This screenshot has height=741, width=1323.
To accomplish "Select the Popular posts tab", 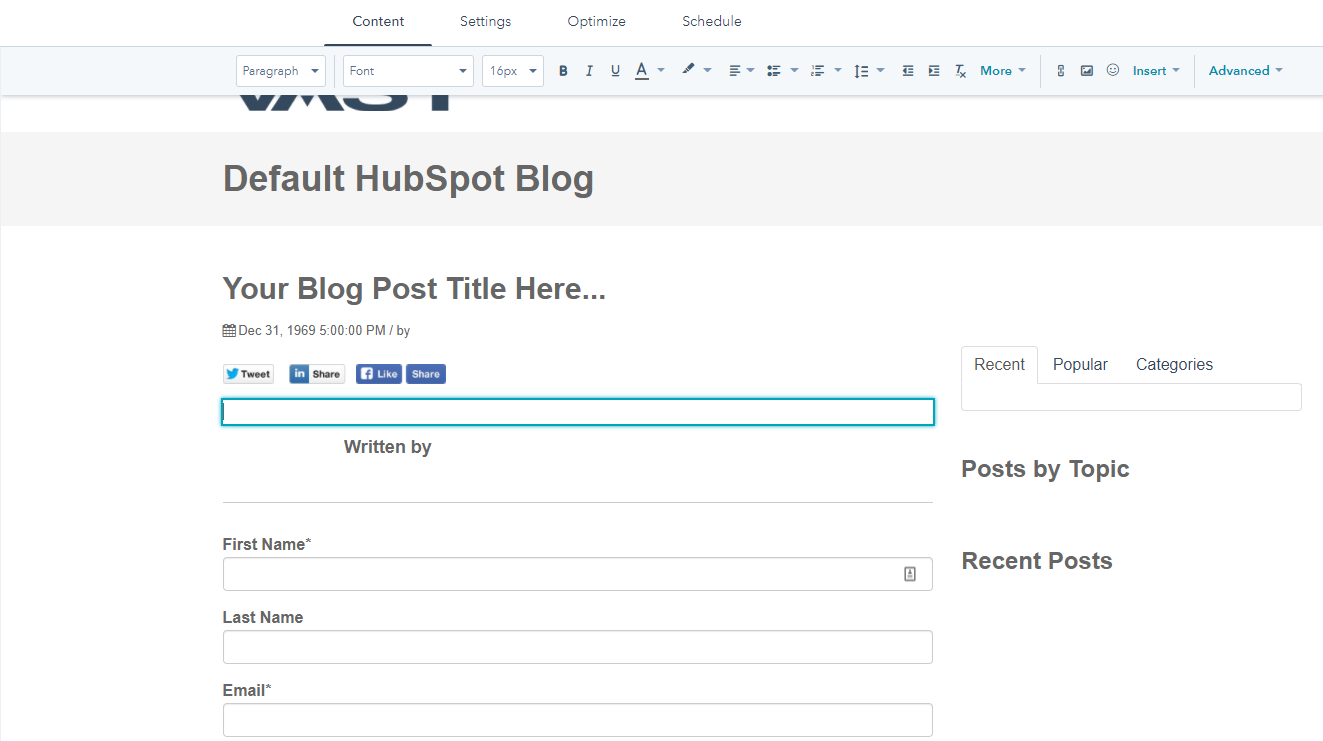I will 1080,365.
